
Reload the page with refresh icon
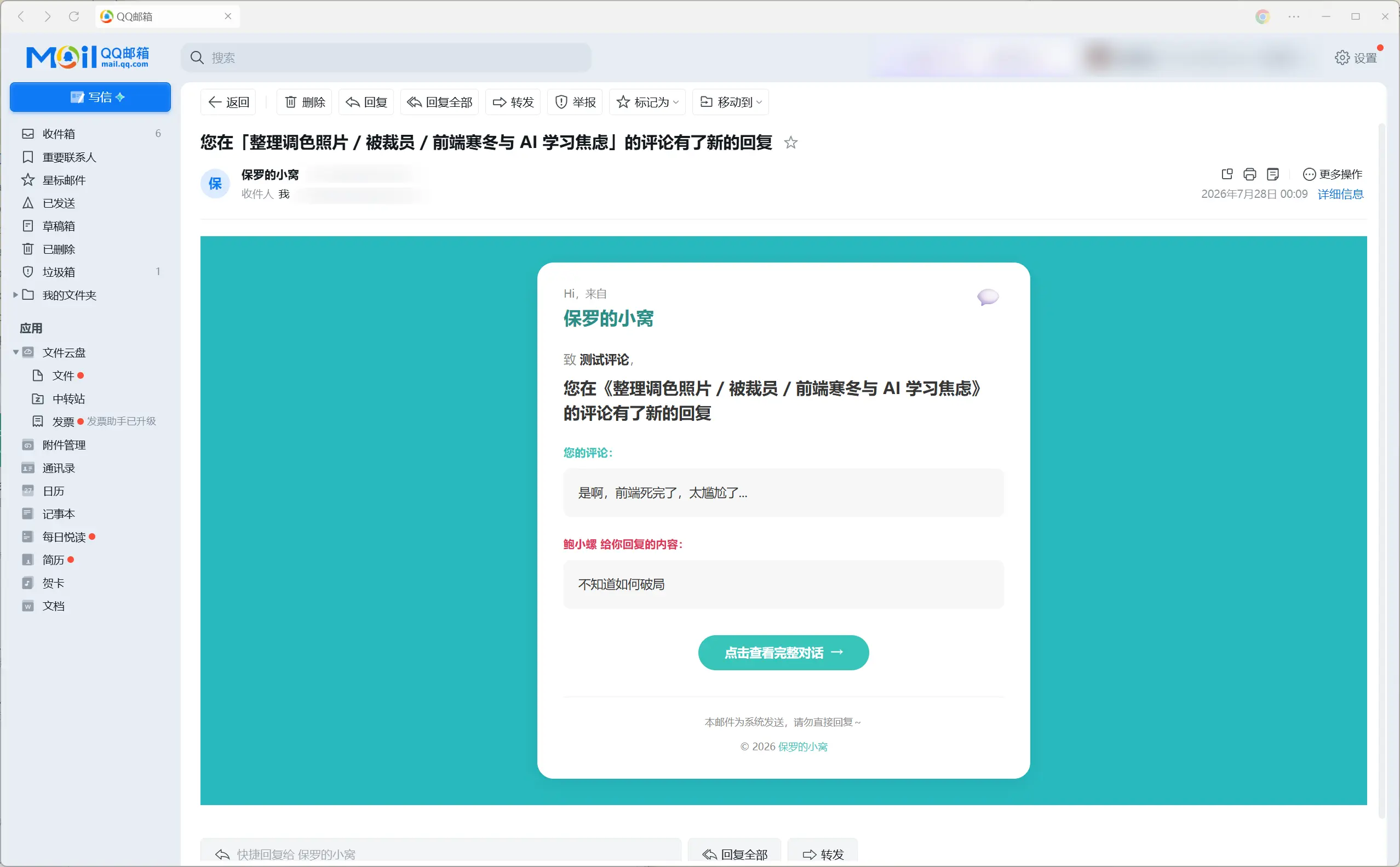tap(74, 16)
